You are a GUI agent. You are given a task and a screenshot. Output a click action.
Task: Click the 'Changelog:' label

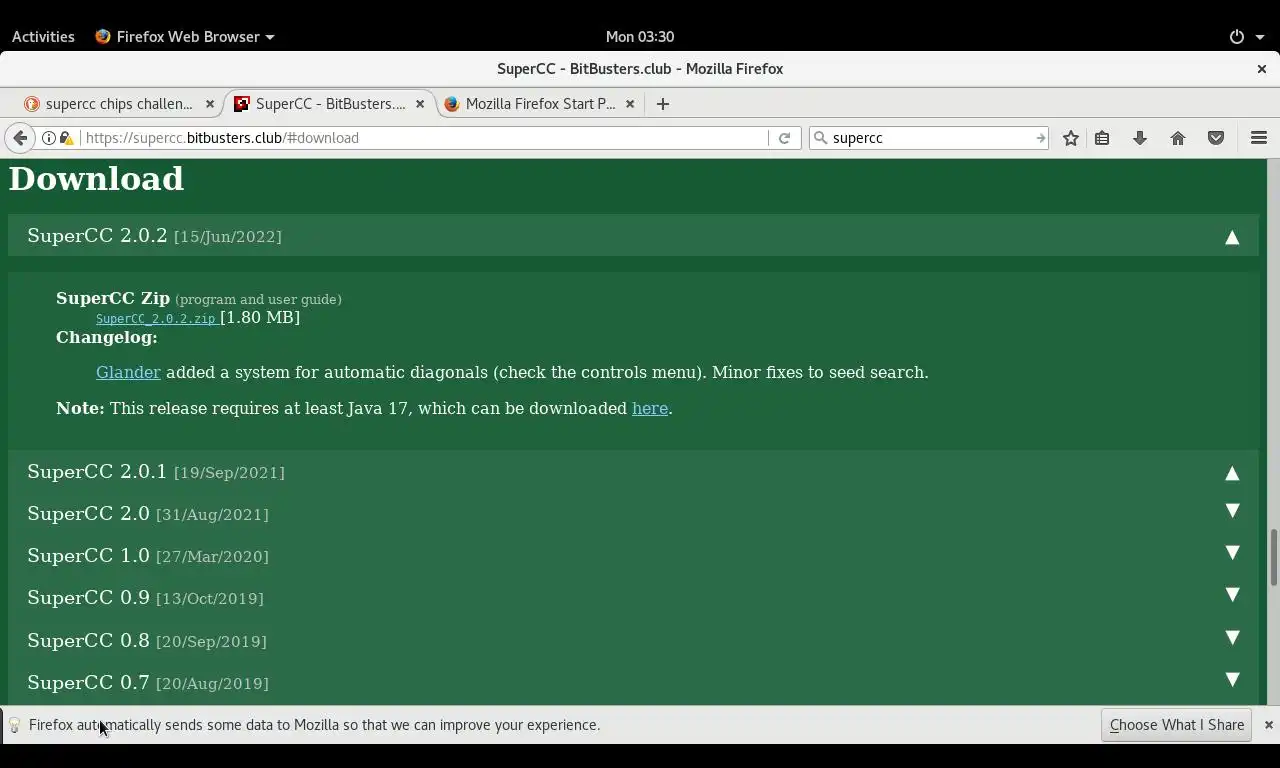tap(107, 337)
